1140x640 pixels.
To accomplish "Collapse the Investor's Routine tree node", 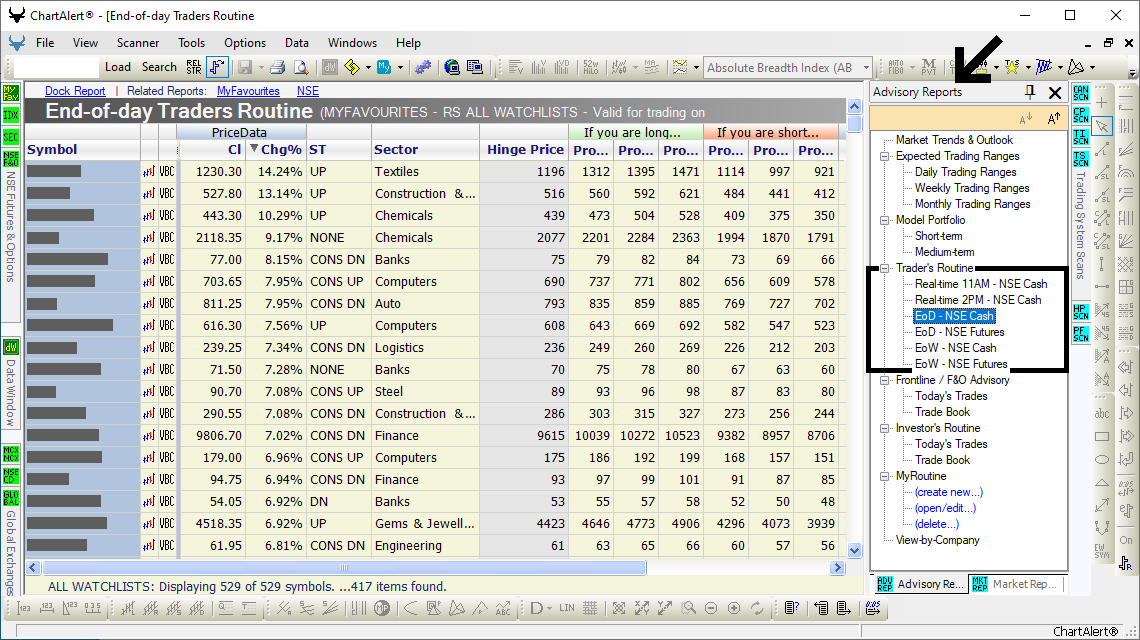I will [885, 428].
